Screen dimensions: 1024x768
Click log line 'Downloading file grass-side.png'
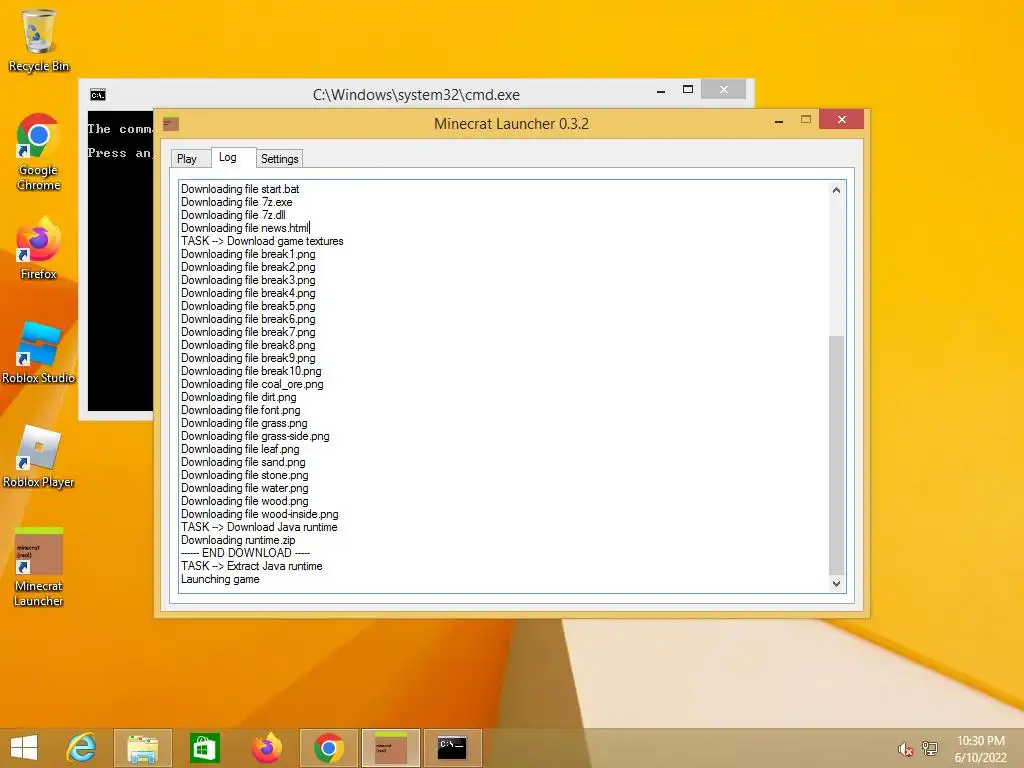tap(255, 436)
